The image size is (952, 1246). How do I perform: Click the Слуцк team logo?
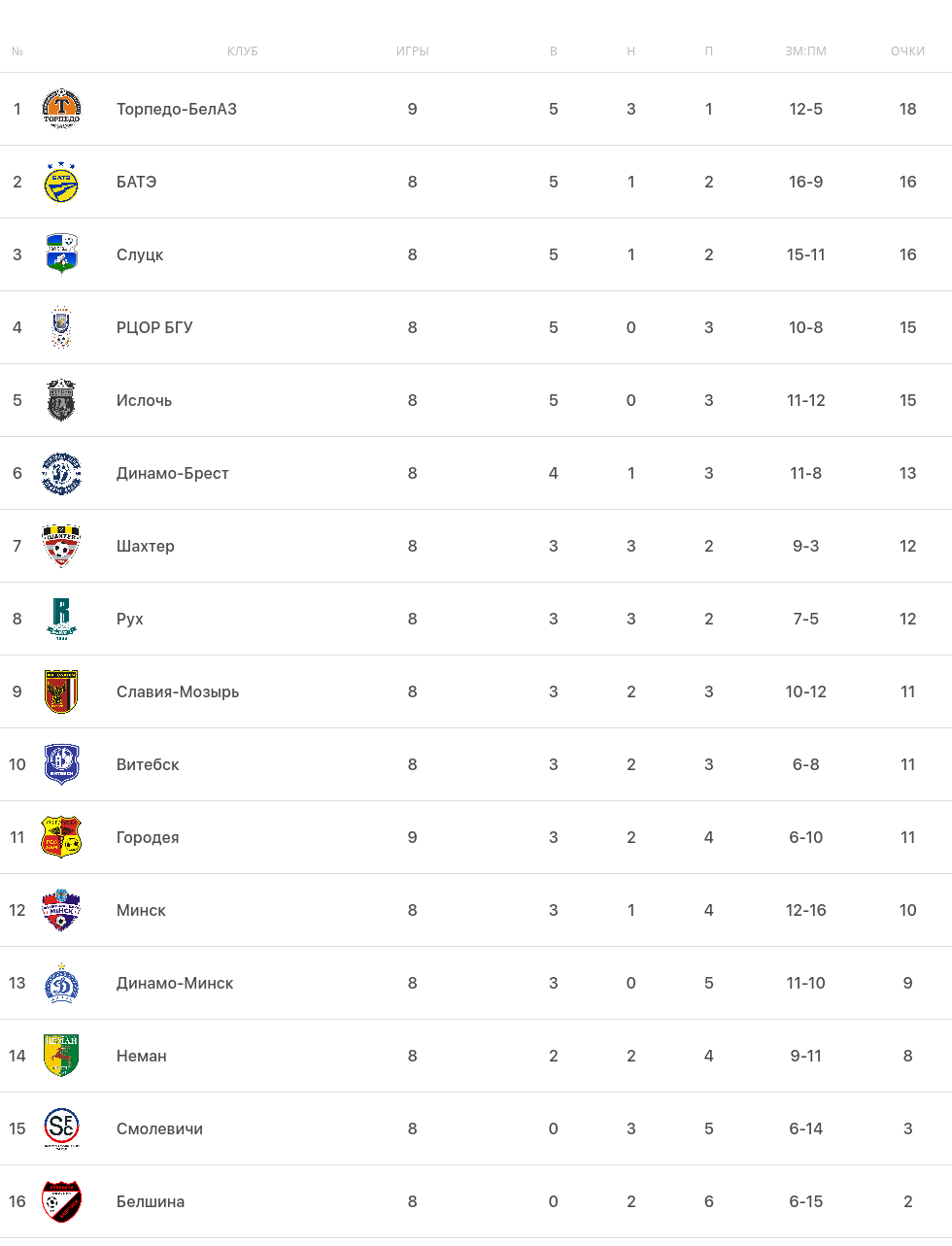click(x=61, y=254)
